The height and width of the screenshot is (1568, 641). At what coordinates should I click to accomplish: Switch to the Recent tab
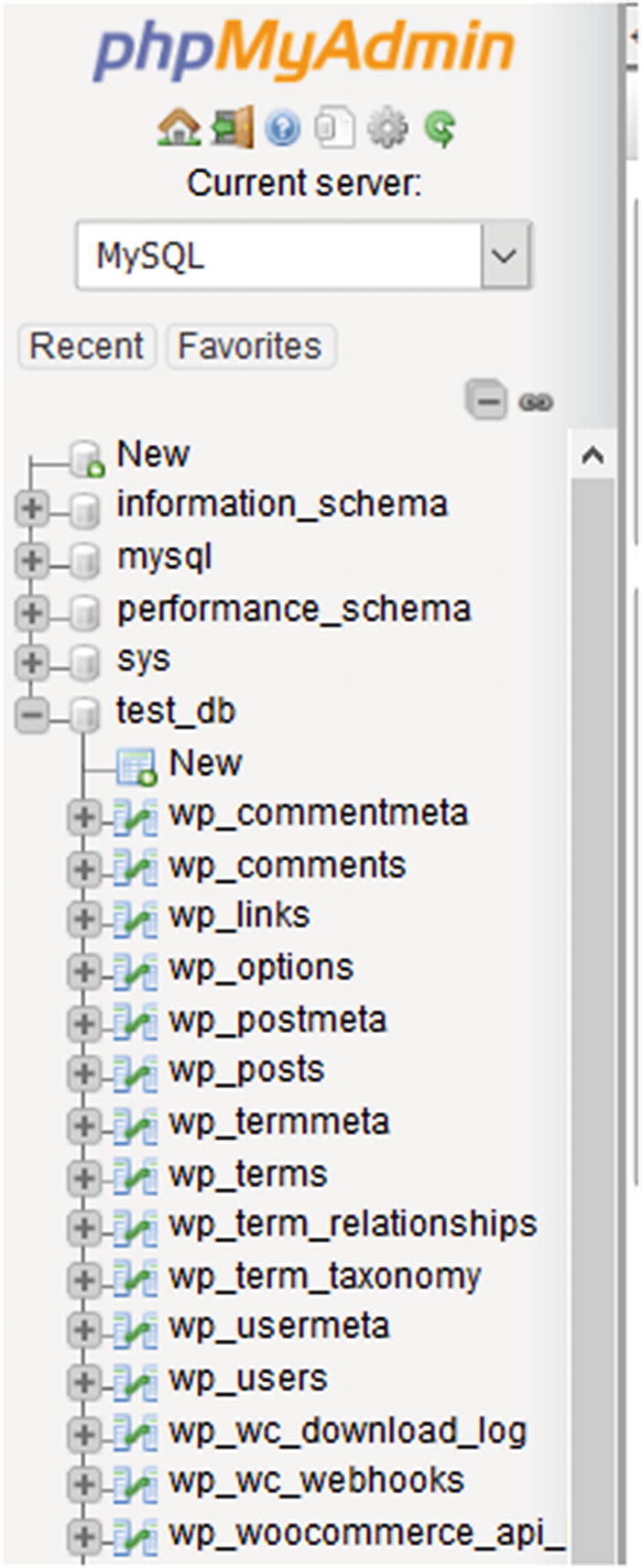coord(86,346)
